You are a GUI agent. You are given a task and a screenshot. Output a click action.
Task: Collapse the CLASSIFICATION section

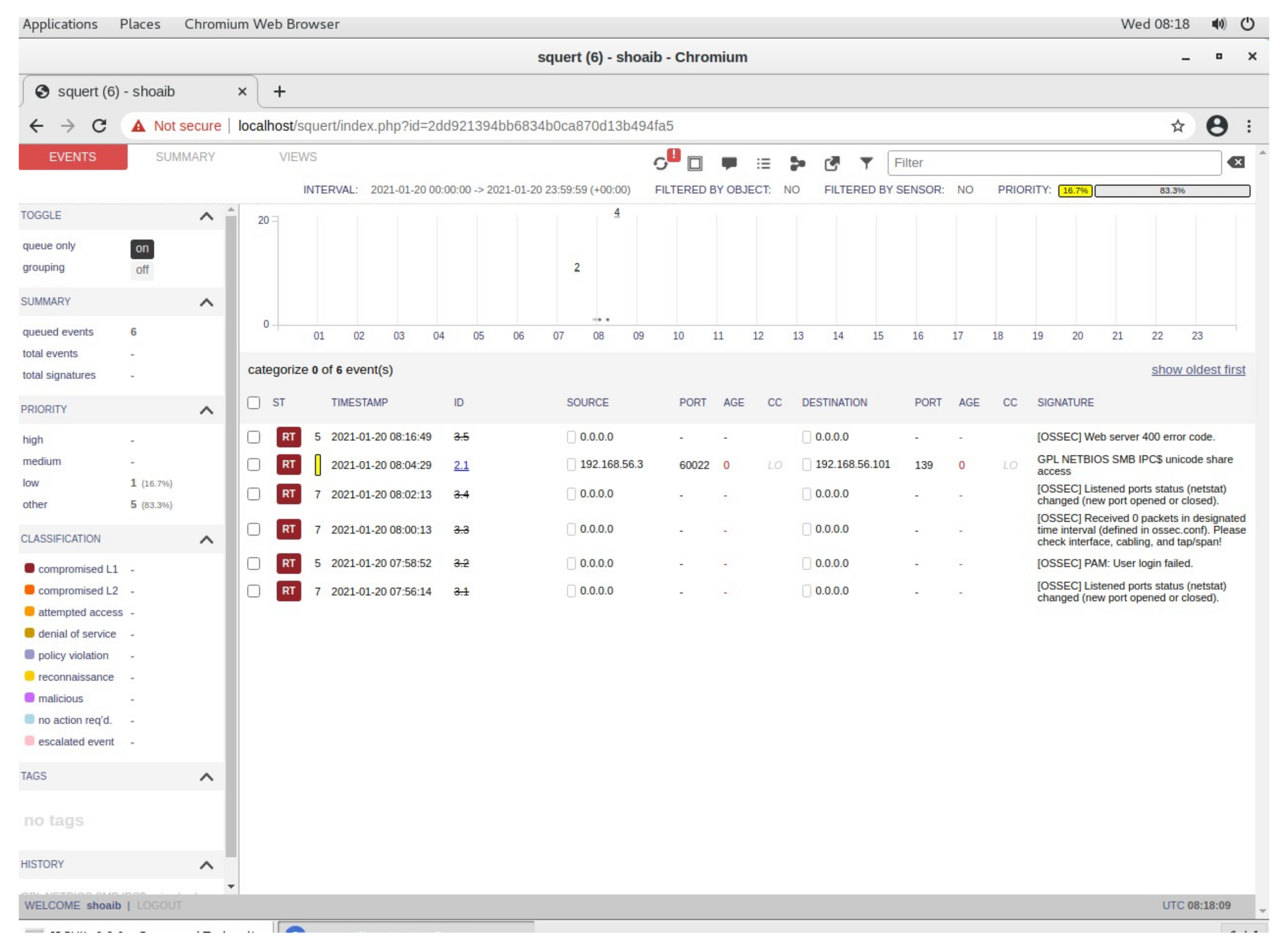(x=206, y=539)
